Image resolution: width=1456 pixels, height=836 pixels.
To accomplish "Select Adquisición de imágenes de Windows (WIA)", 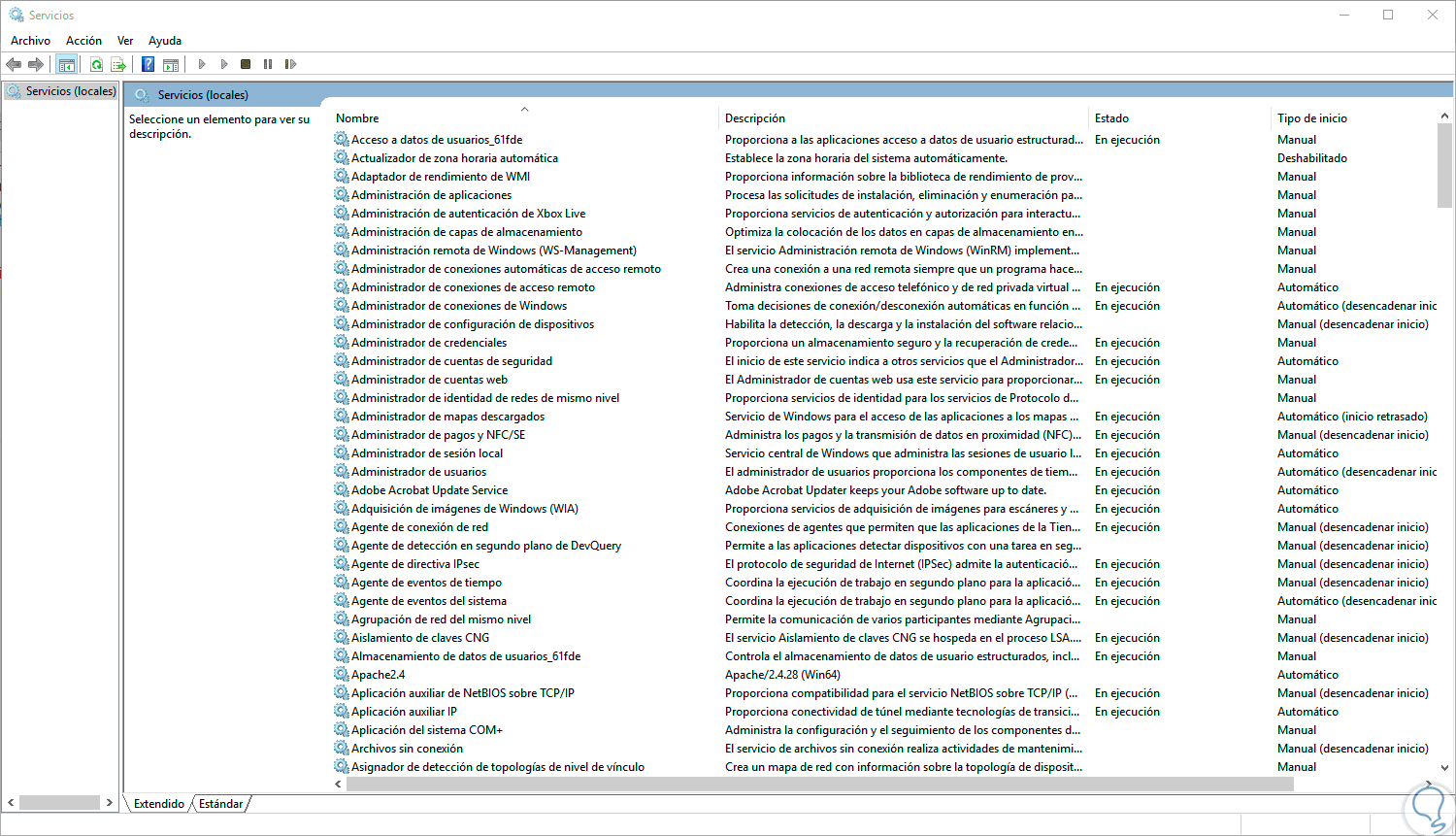I will point(465,508).
